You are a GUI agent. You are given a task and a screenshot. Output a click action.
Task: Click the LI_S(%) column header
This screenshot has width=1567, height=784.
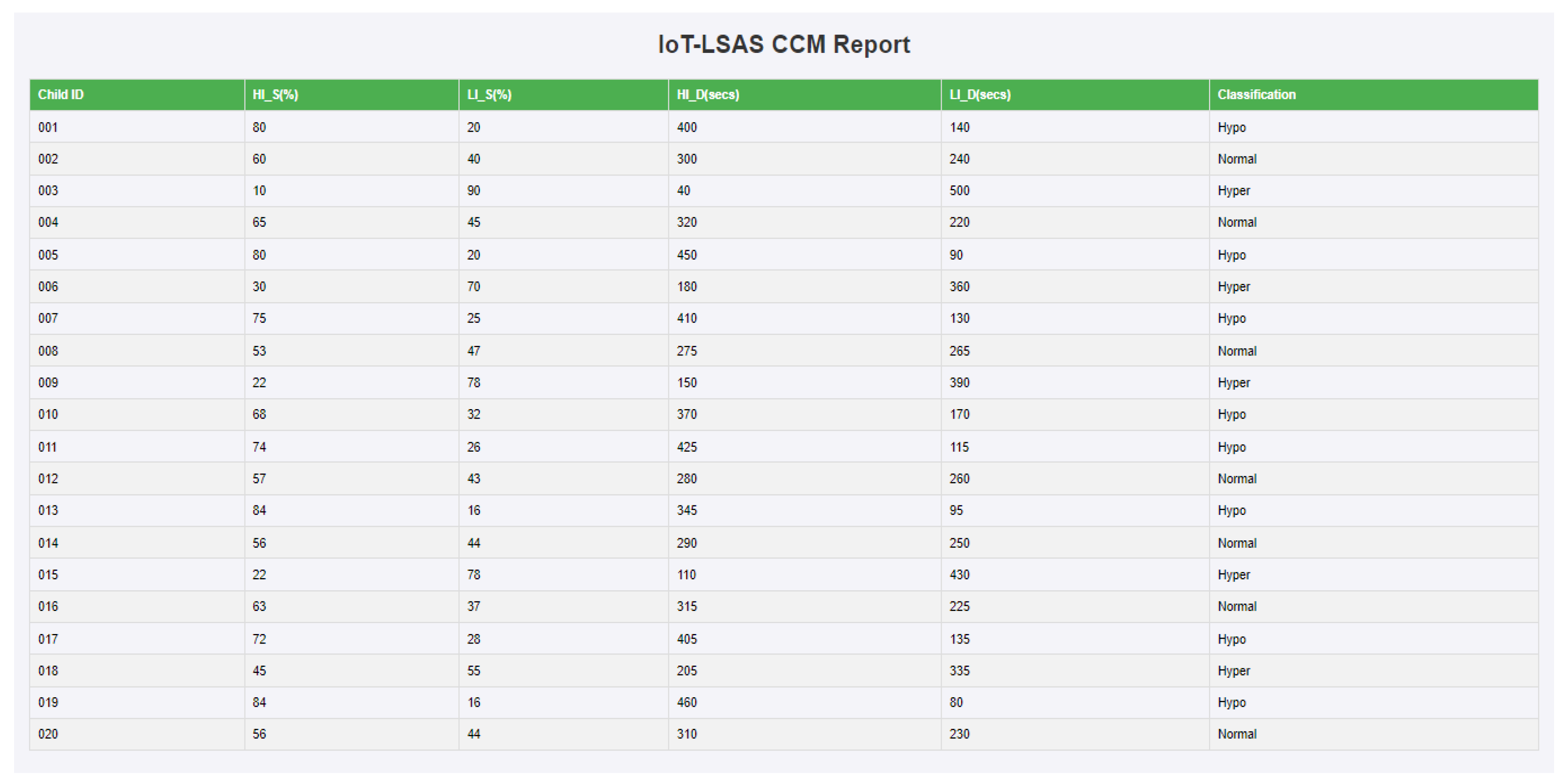pyautogui.click(x=489, y=95)
